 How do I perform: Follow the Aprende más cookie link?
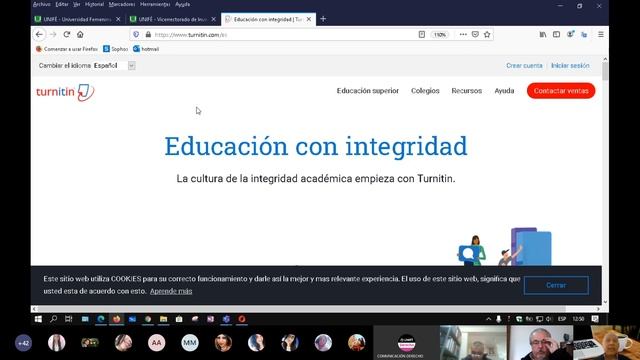point(171,291)
